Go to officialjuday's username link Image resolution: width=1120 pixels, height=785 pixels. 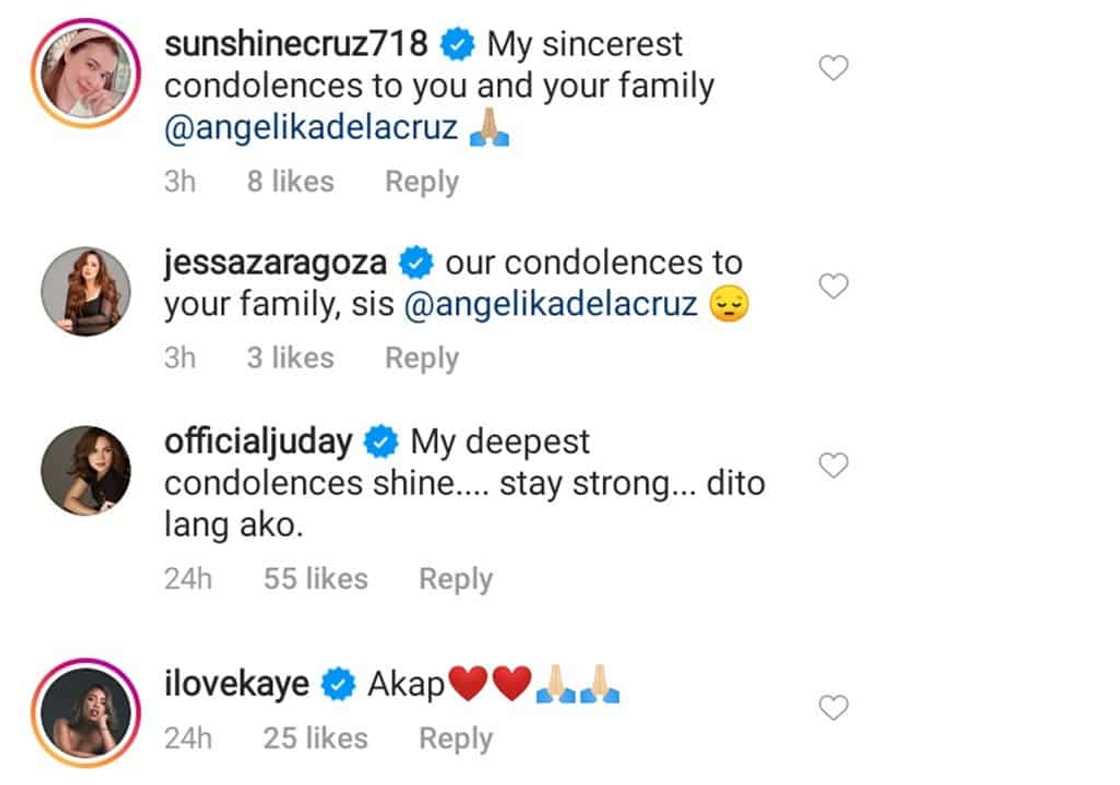pyautogui.click(x=258, y=441)
